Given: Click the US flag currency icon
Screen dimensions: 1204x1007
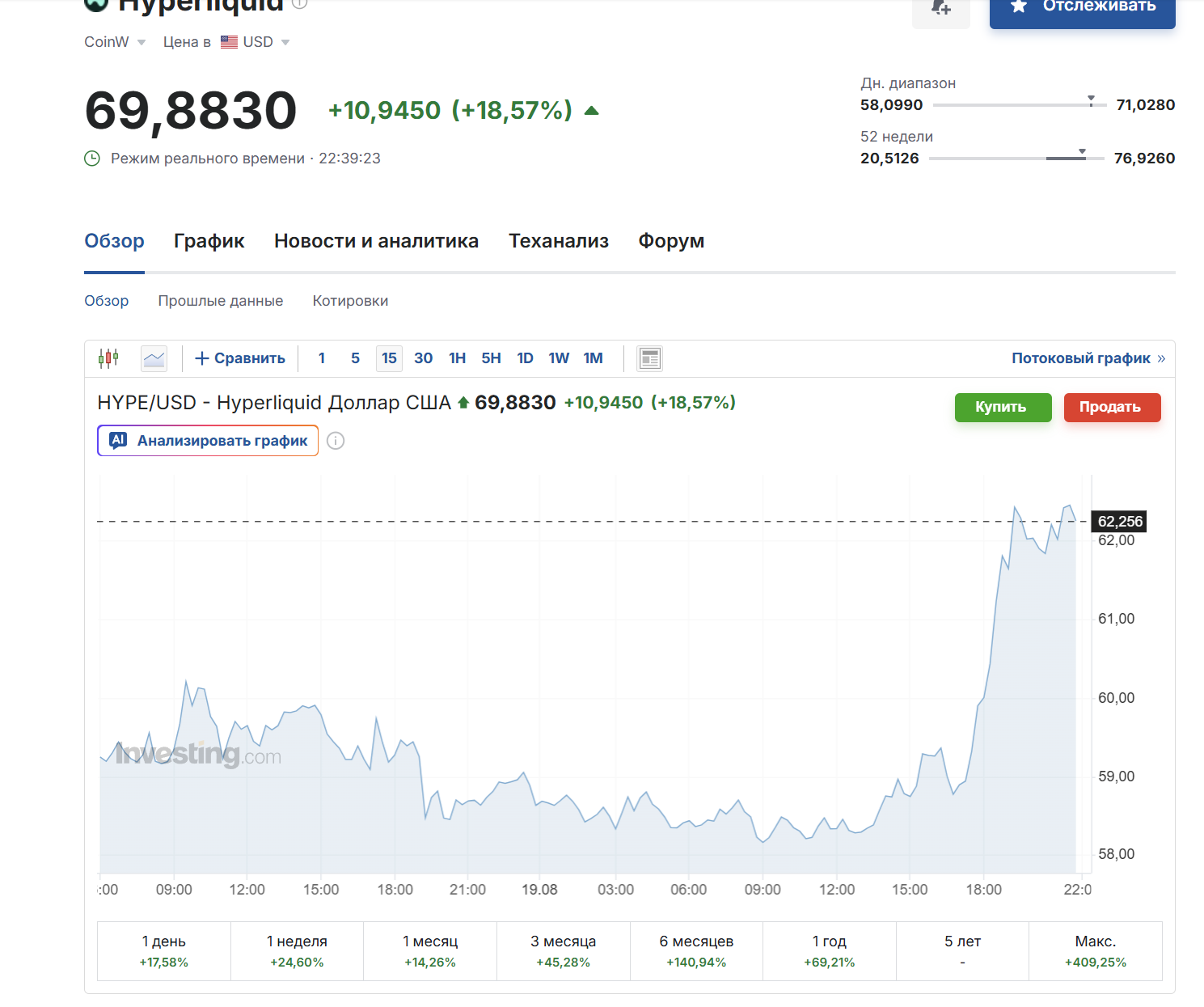Looking at the screenshot, I should point(229,42).
